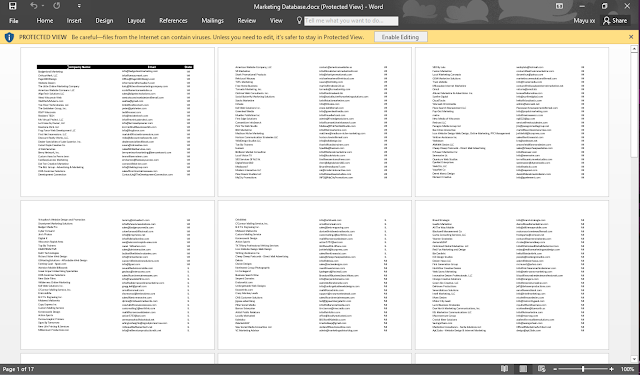Click the Undo arrow icon
640x375 pixels.
tap(33, 6)
